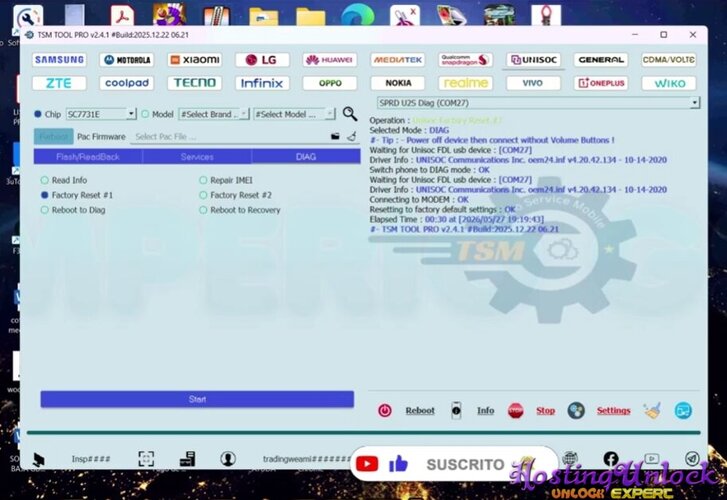This screenshot has width=727, height=500.
Task: Switch to the Services tab
Action: click(197, 157)
